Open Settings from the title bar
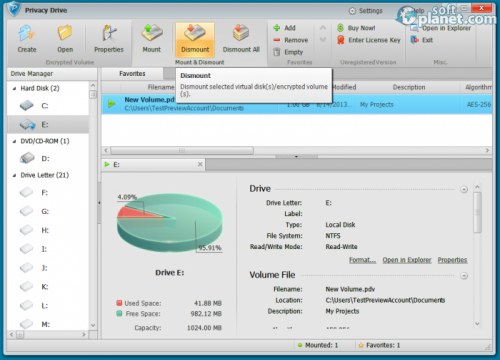500x360 pixels. click(366, 11)
